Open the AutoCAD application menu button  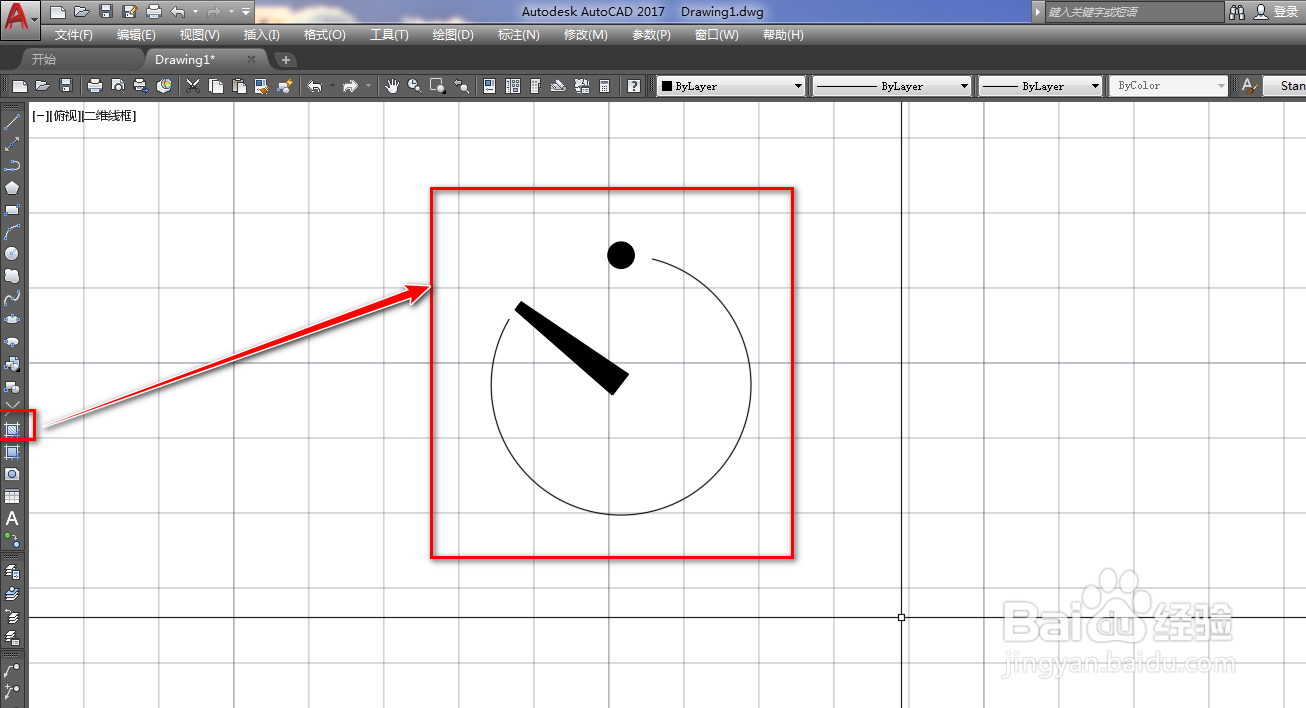coord(21,18)
